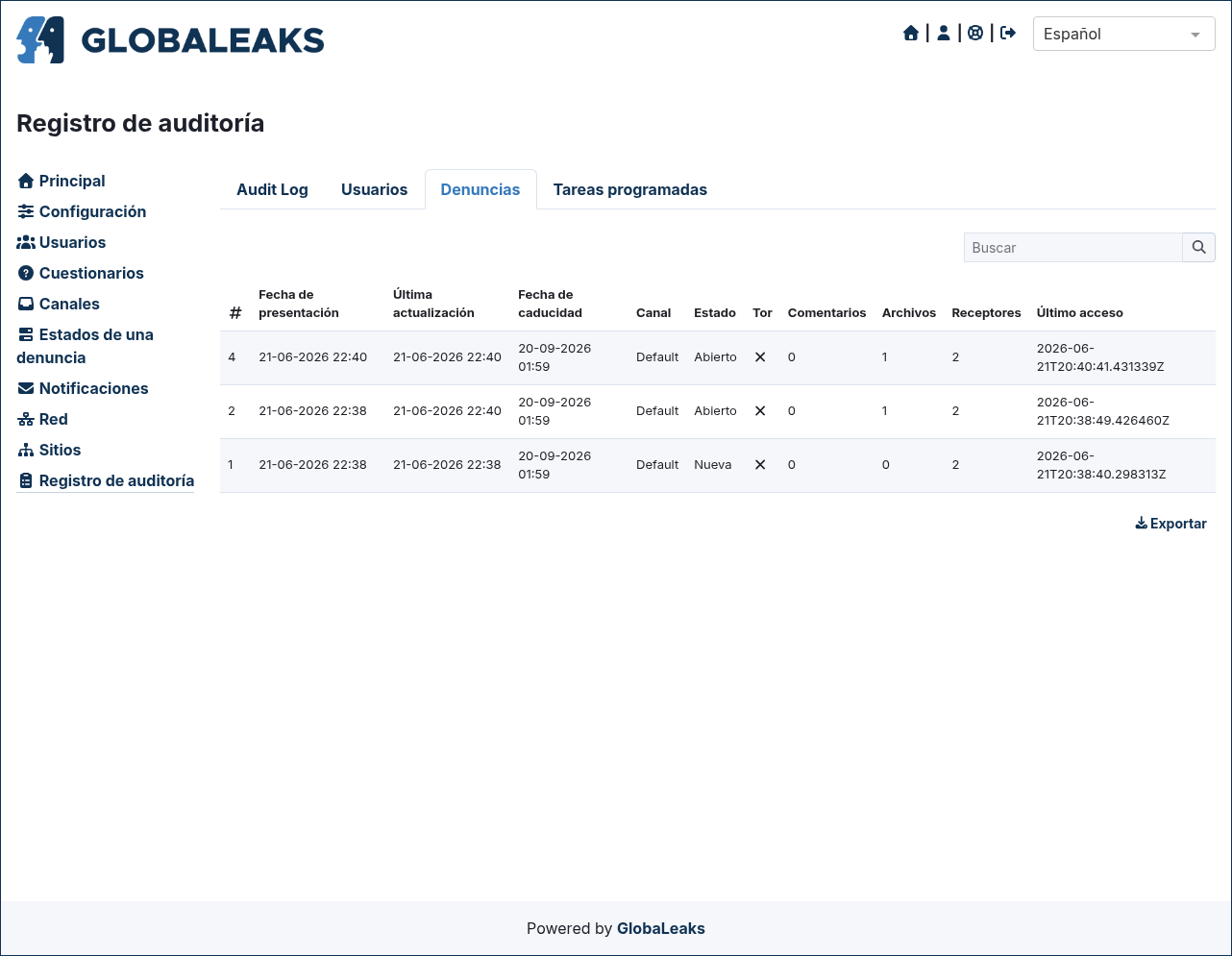Click the support lifebuoy icon

[x=975, y=34]
